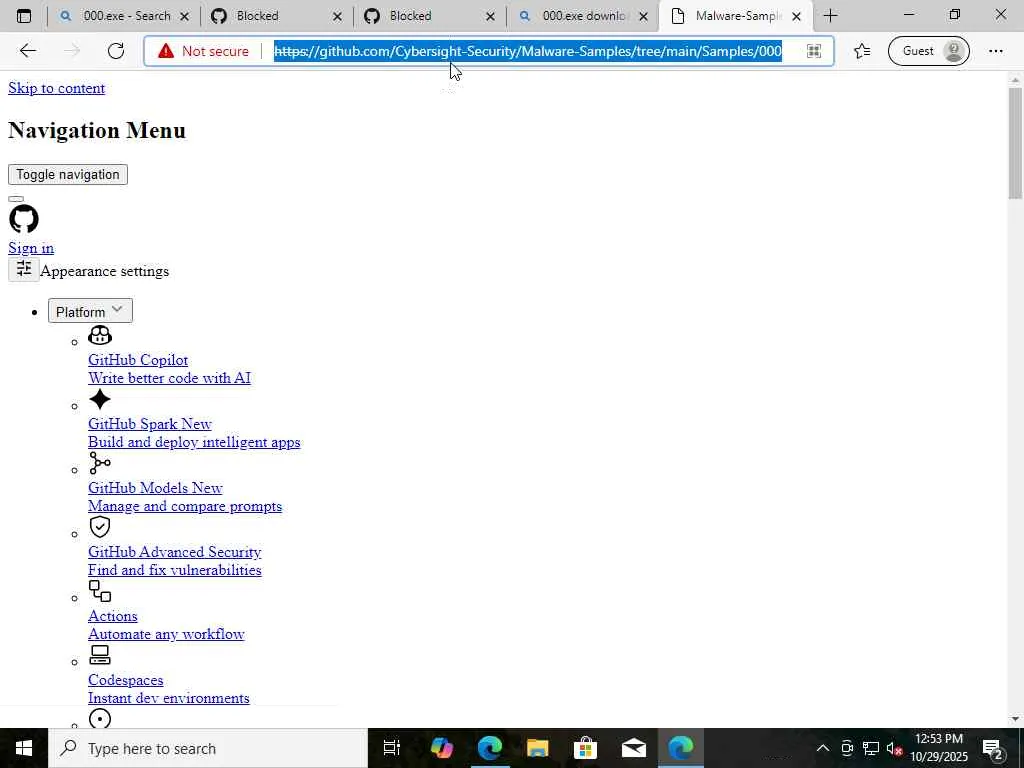The width and height of the screenshot is (1024, 768).
Task: Click the Skip to content link
Action: (56, 88)
